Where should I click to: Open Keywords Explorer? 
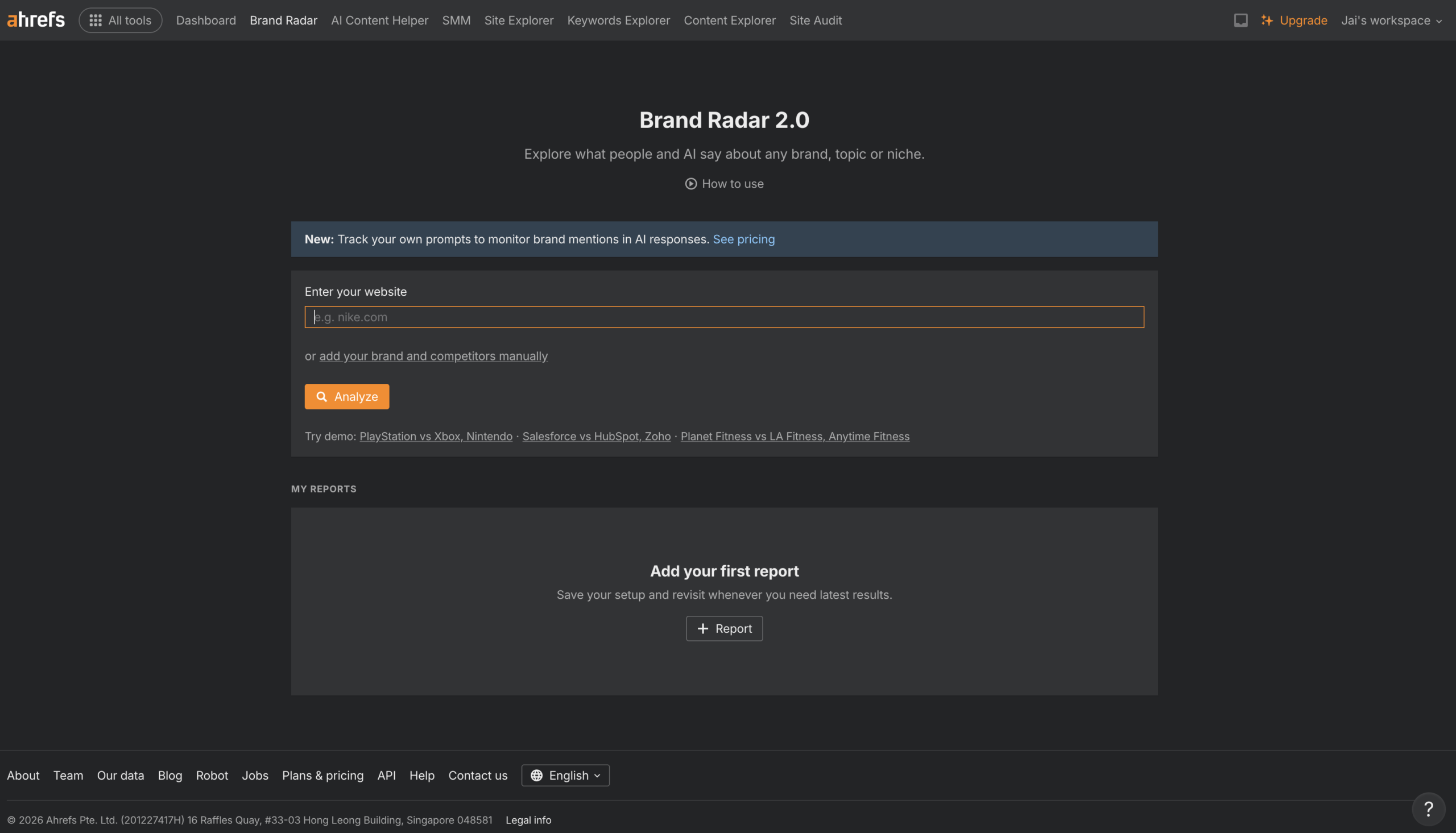pyautogui.click(x=618, y=20)
